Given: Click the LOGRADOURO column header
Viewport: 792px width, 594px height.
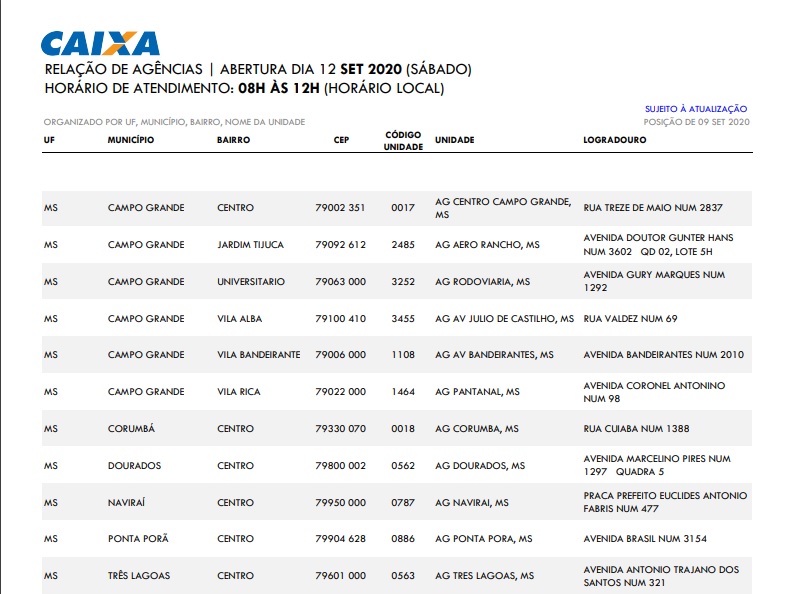Looking at the screenshot, I should pyautogui.click(x=615, y=140).
